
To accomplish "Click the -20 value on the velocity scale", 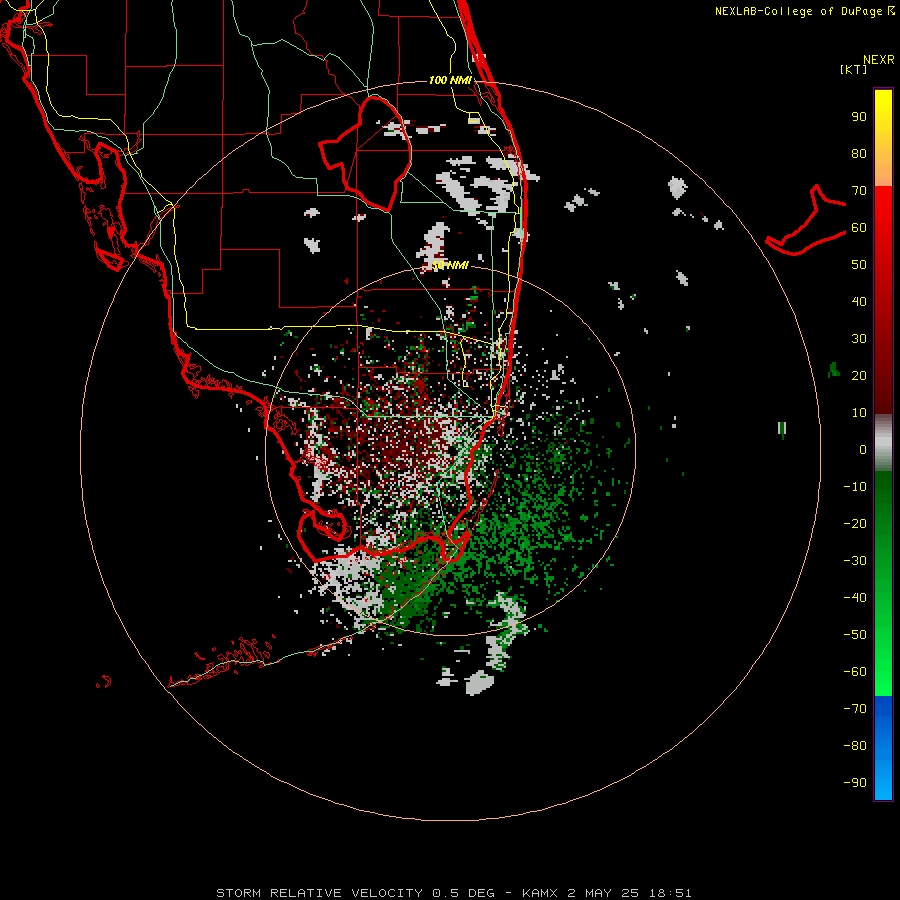I will click(x=855, y=523).
